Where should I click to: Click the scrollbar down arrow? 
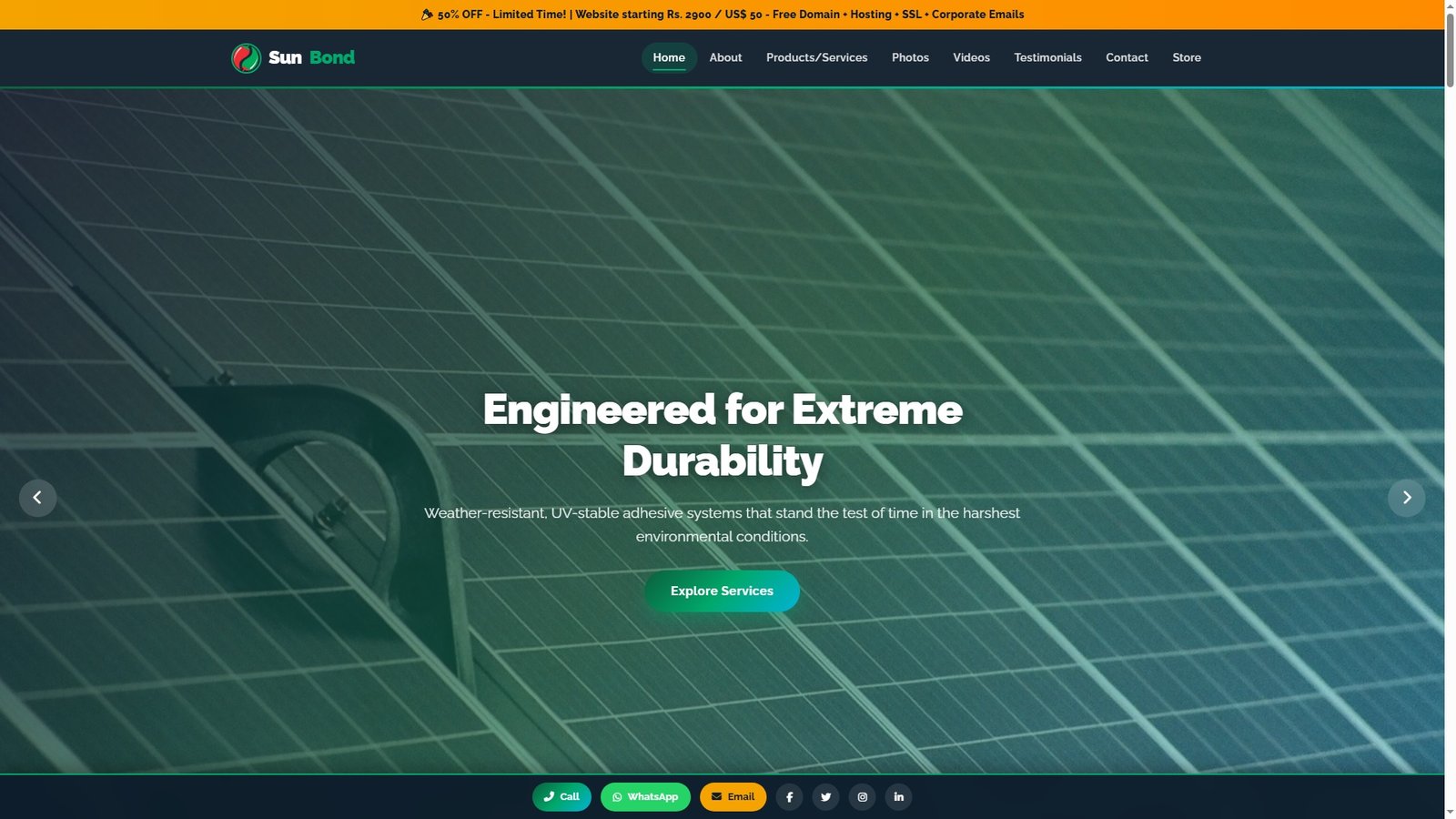click(1450, 813)
